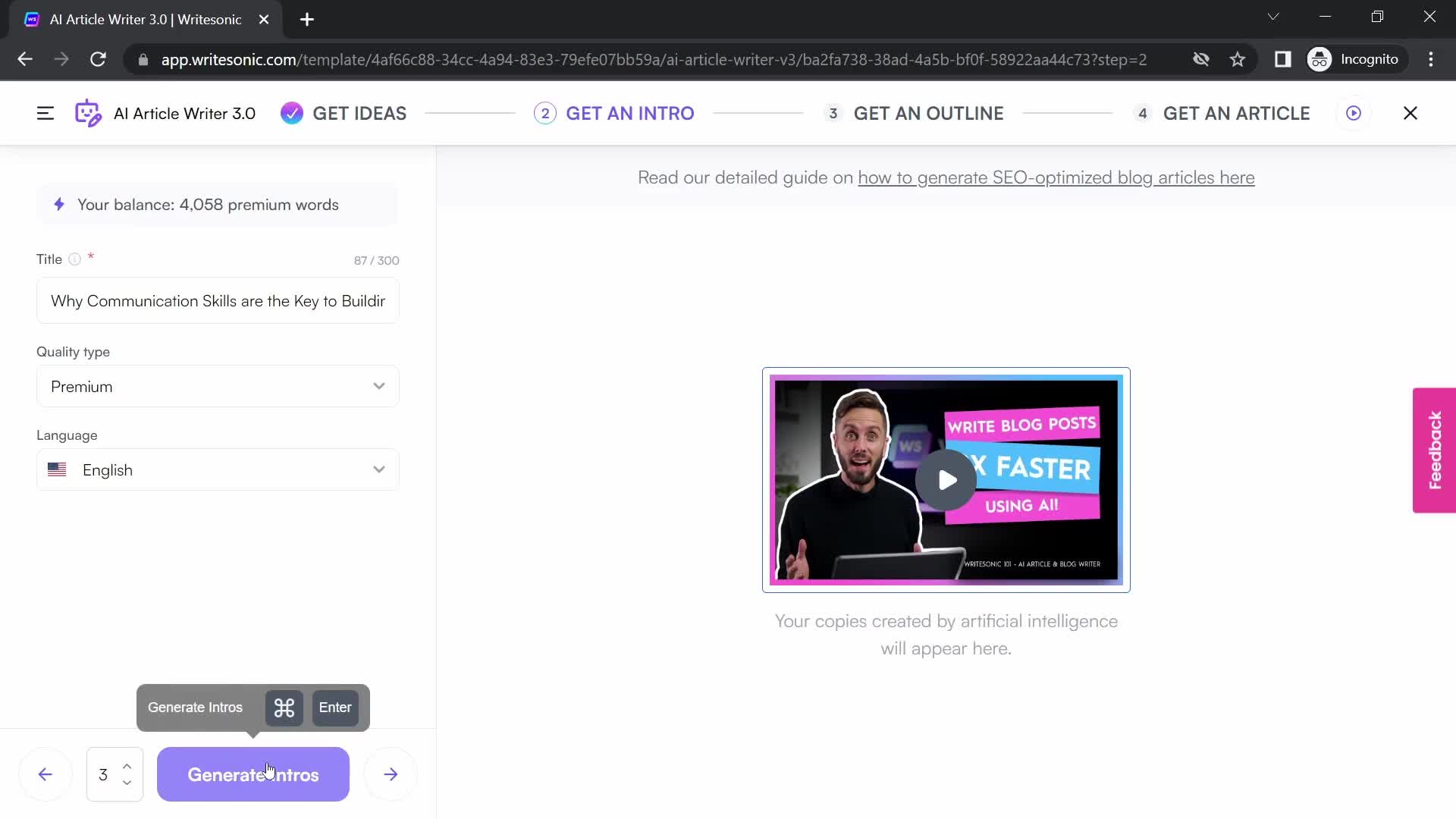Viewport: 1456px width, 819px height.
Task: Select the GET AN INTRO tab step
Action: (614, 113)
